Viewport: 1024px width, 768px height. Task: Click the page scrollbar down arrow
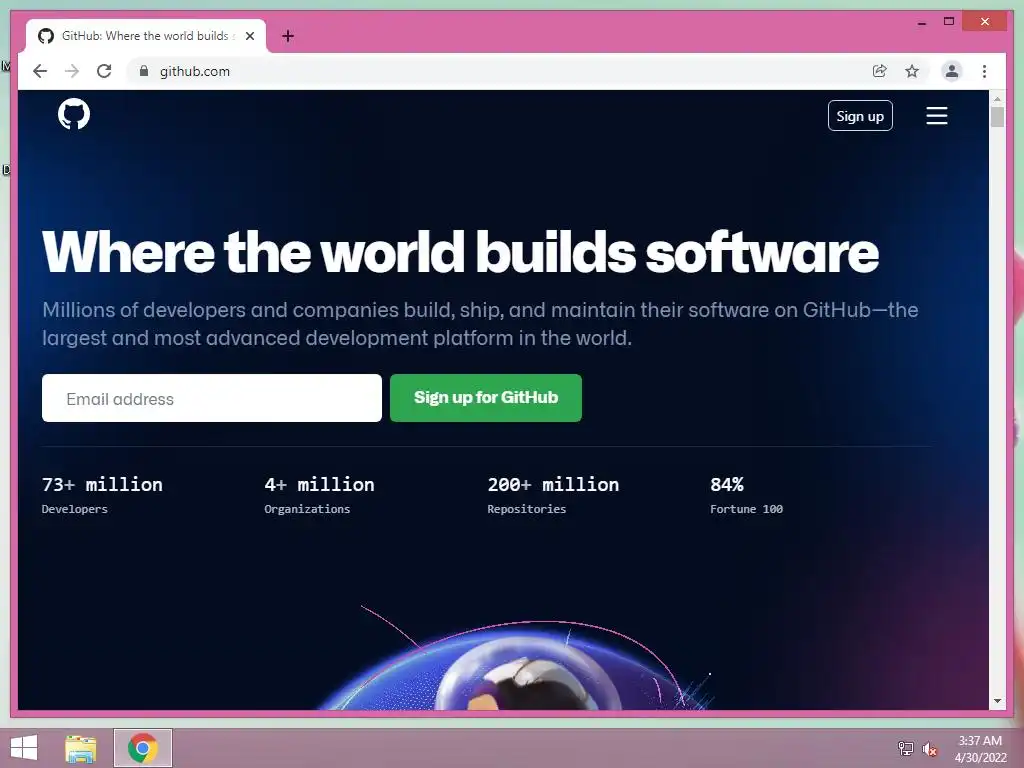997,701
